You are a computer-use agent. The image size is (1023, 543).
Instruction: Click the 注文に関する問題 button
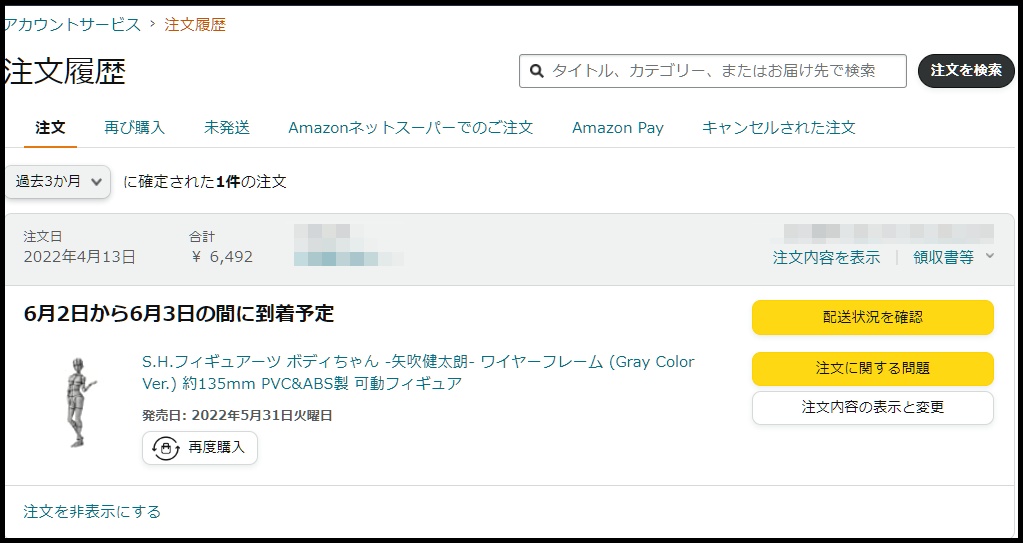point(872,369)
